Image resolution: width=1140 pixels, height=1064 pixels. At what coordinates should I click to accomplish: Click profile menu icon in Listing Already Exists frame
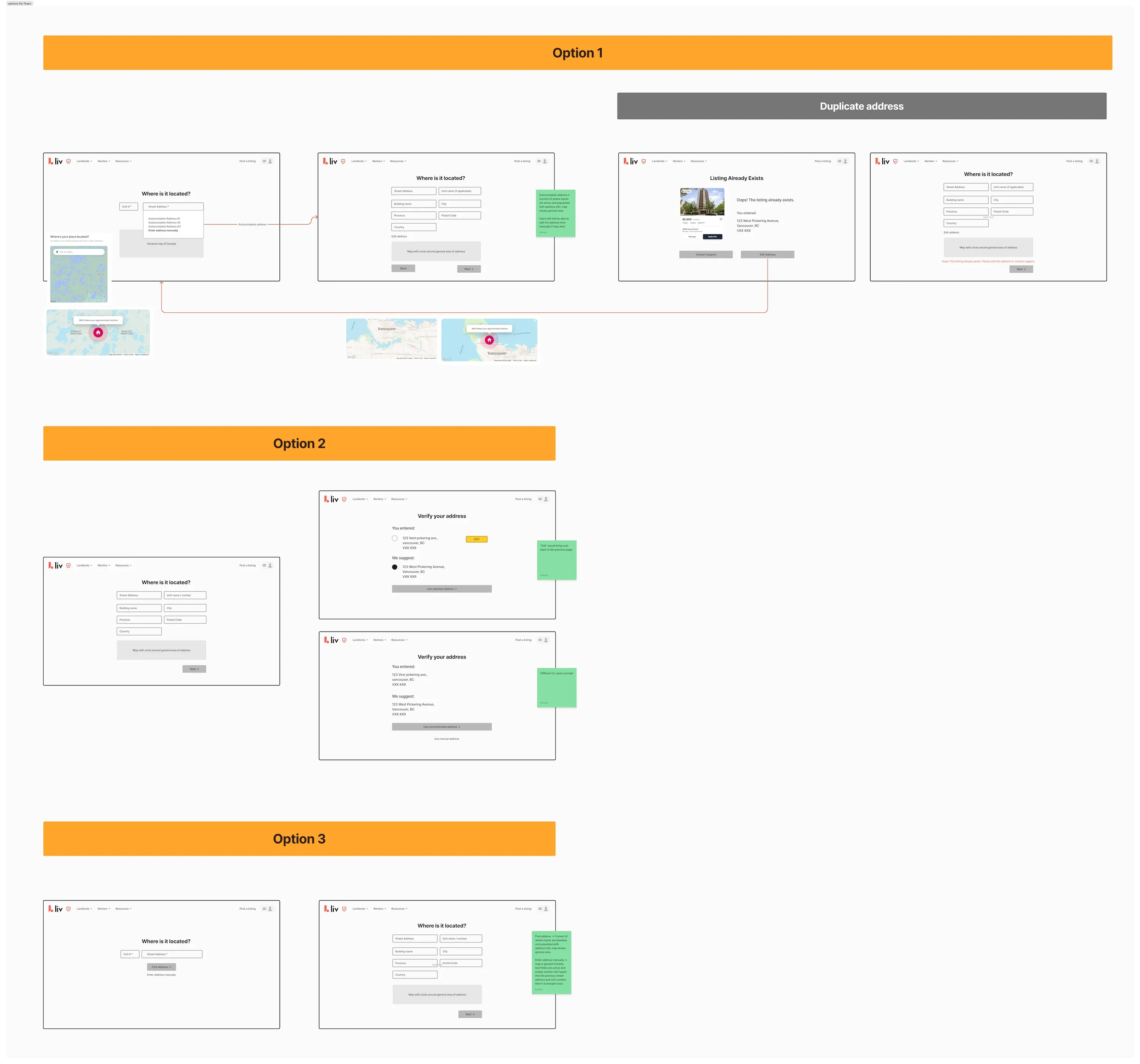[842, 161]
